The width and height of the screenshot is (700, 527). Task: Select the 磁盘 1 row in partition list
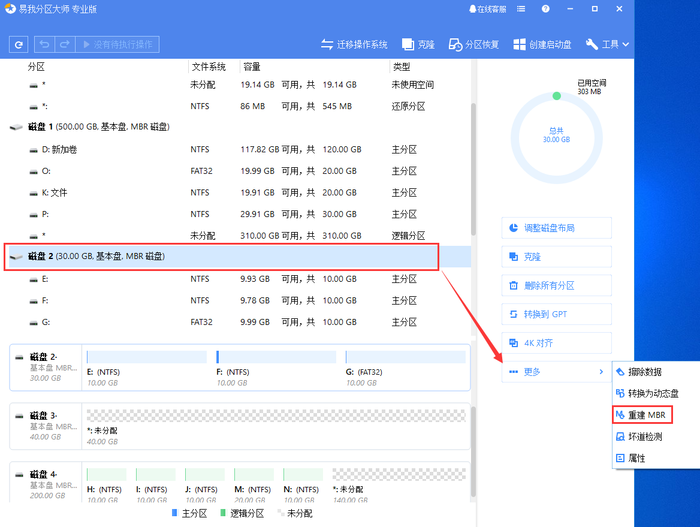coord(100,127)
